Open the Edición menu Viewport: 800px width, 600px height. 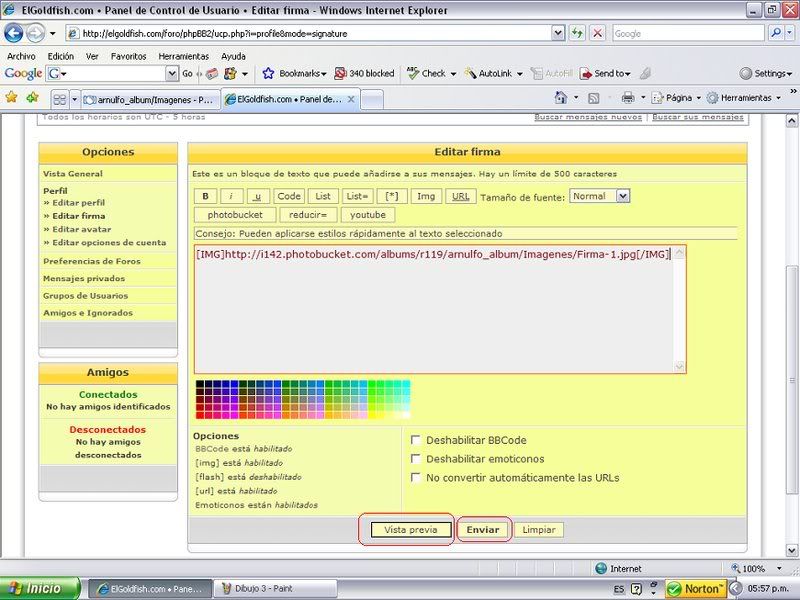(x=61, y=56)
